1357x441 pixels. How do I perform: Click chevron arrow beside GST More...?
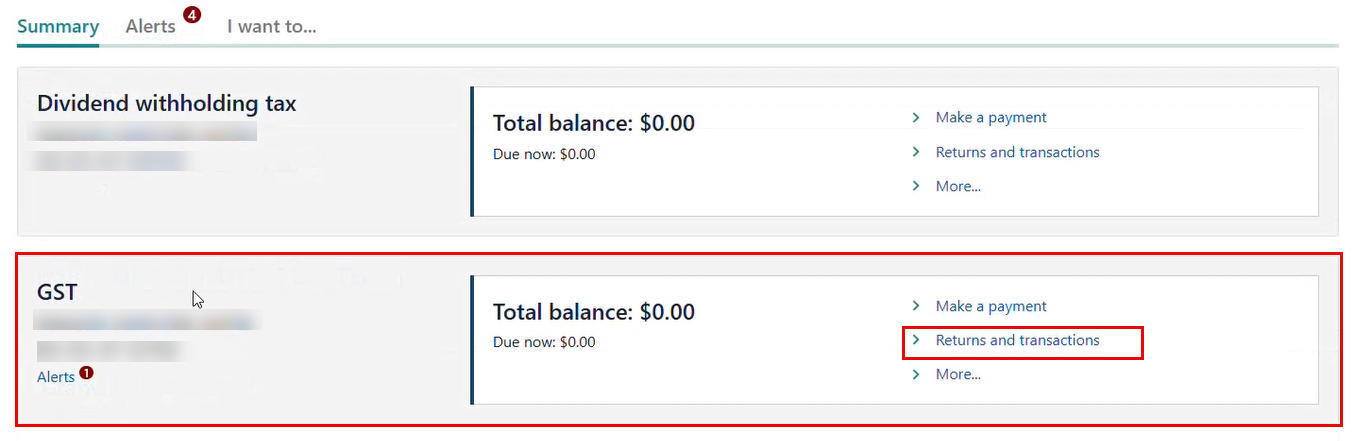click(x=916, y=375)
